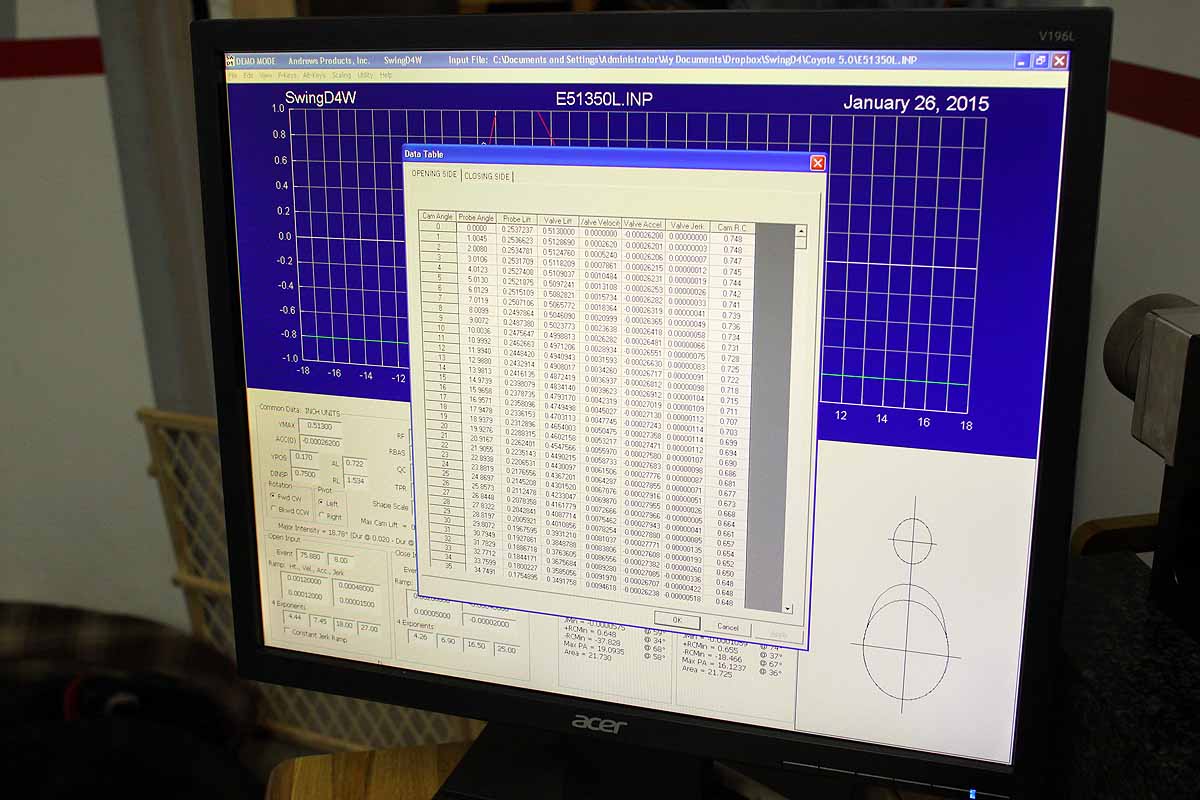Click the Open Input Event field 75.880
Screen dimensions: 1200x800
coord(311,556)
